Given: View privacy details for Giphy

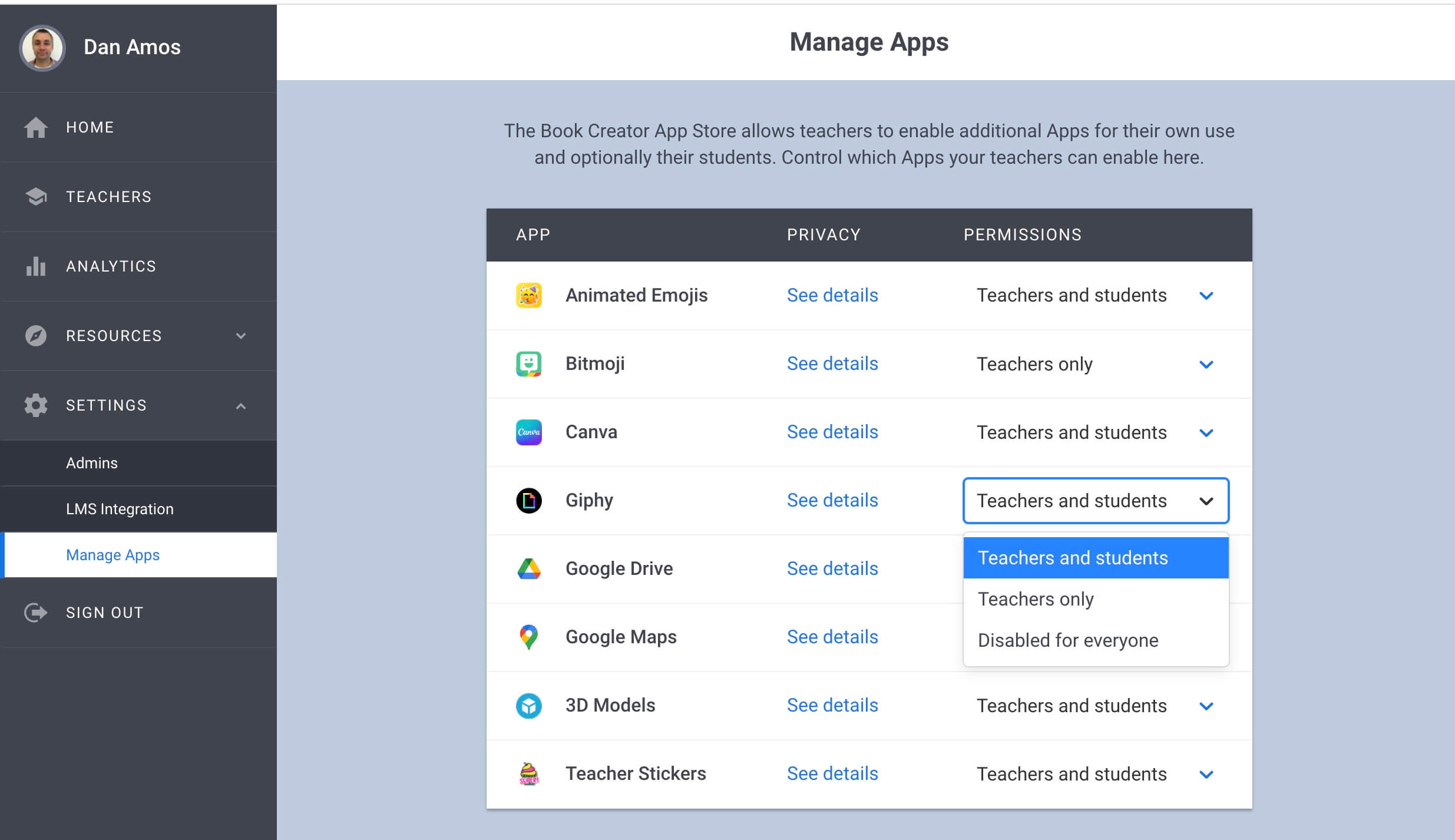Looking at the screenshot, I should click(832, 500).
